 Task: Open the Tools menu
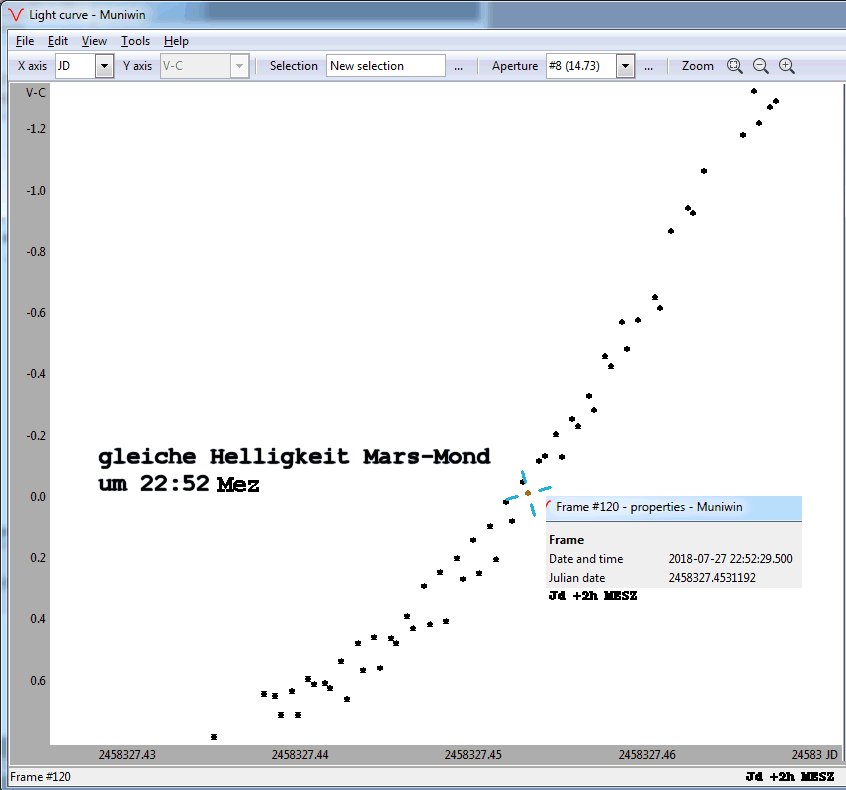tap(135, 41)
